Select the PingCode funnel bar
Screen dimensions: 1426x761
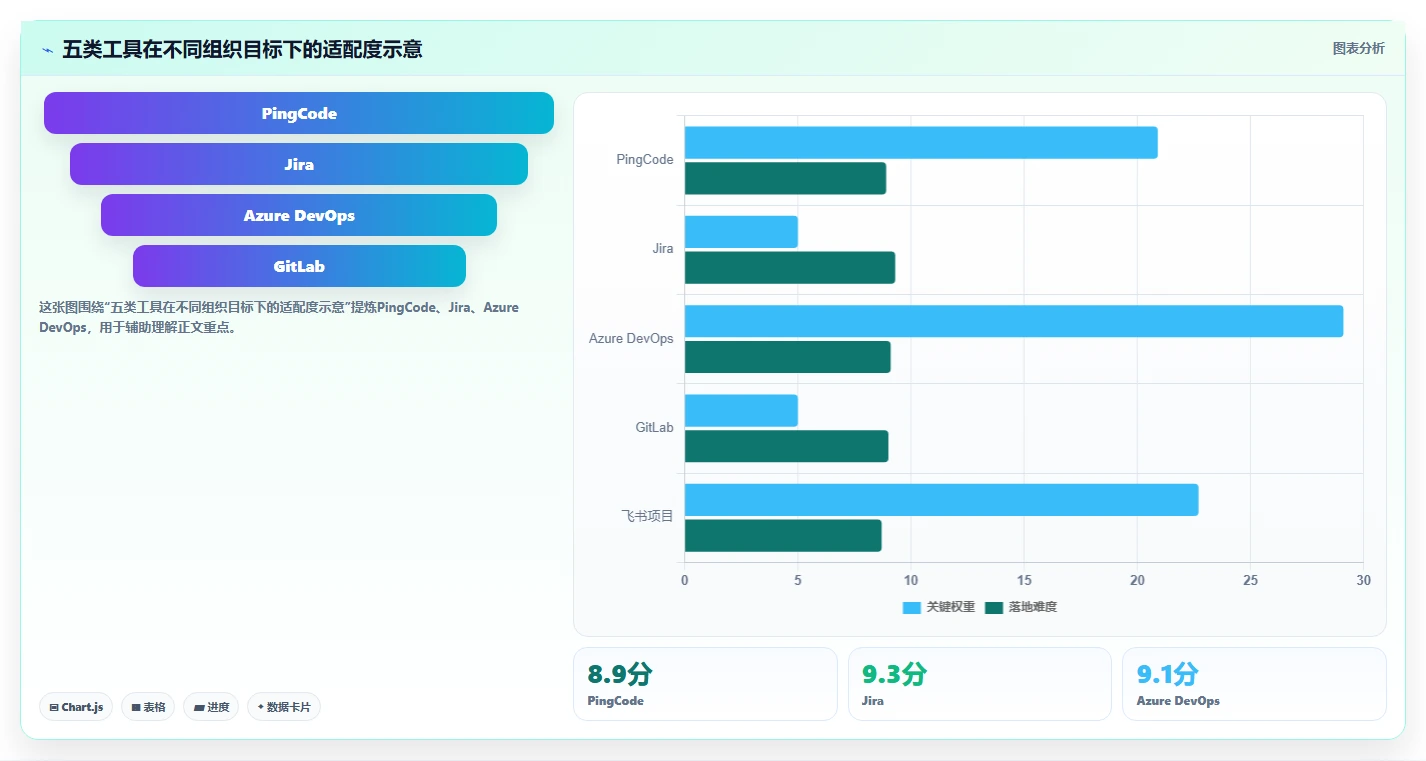(x=299, y=113)
